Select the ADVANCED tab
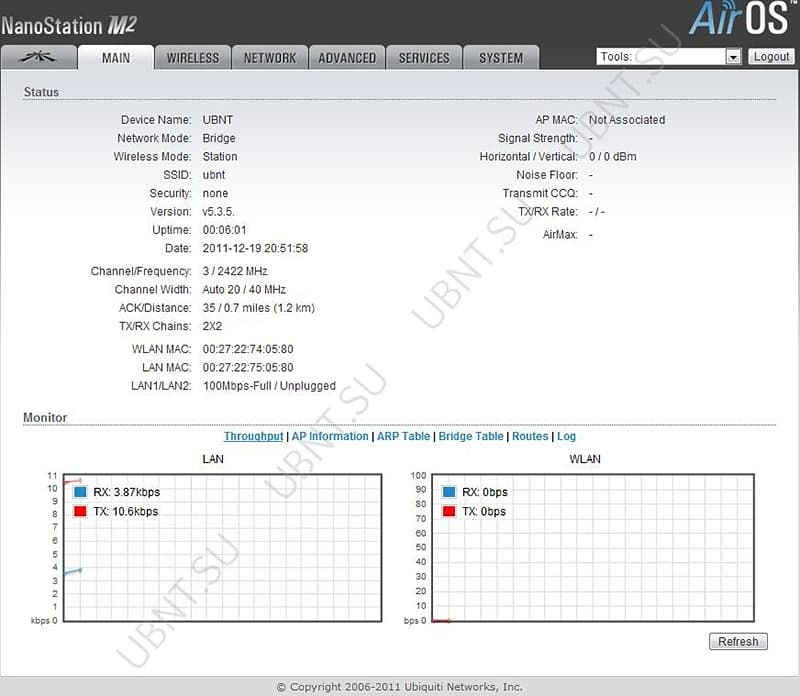This screenshot has width=800, height=696. 347,58
